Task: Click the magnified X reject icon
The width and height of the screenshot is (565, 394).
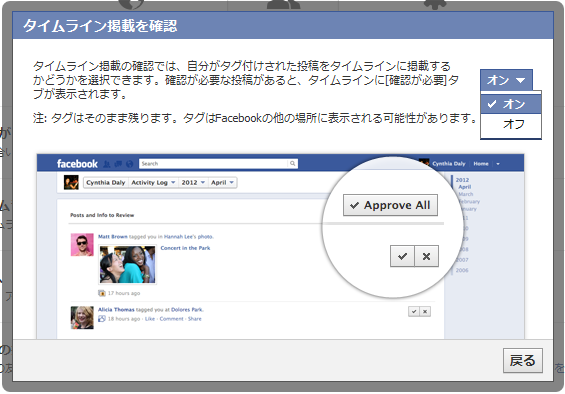Action: pos(427,256)
